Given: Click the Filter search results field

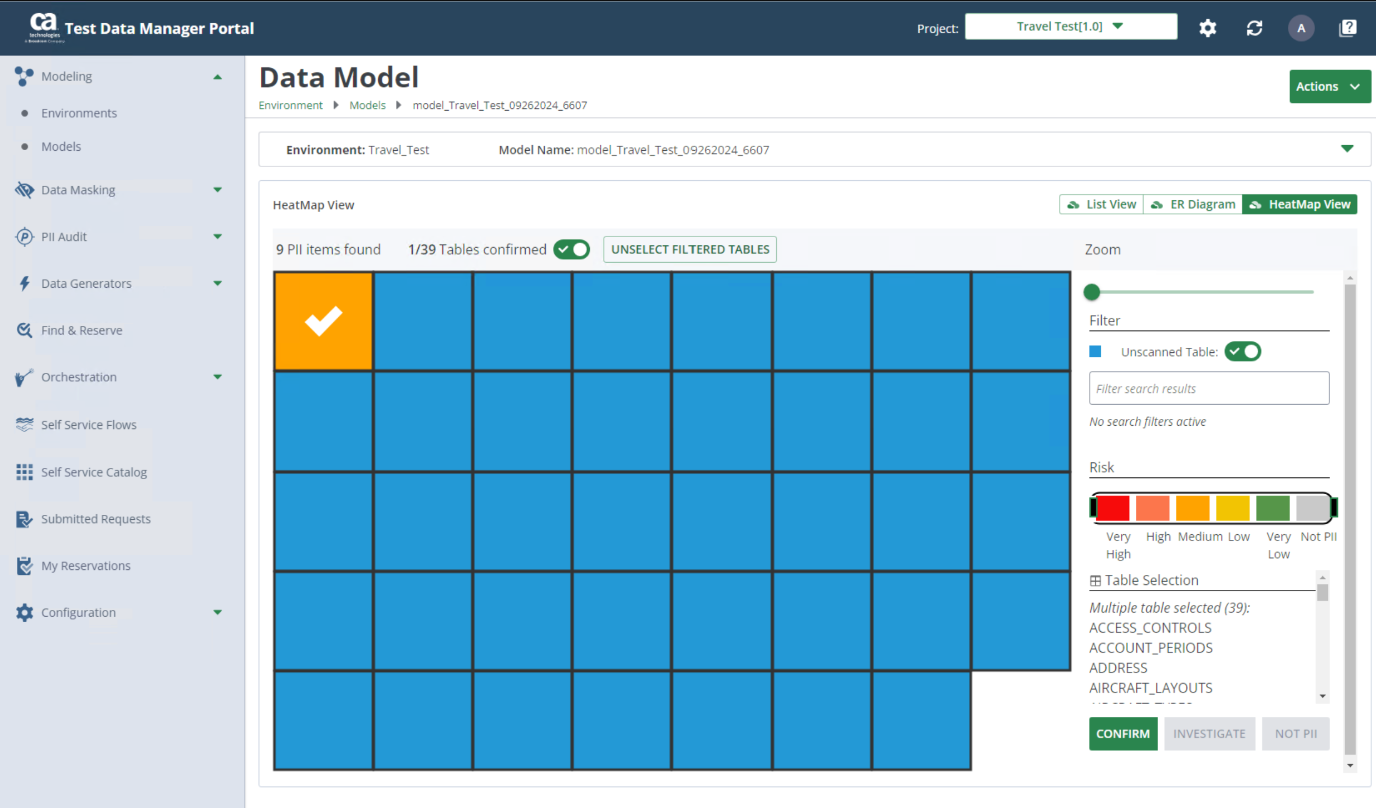Looking at the screenshot, I should [1208, 389].
